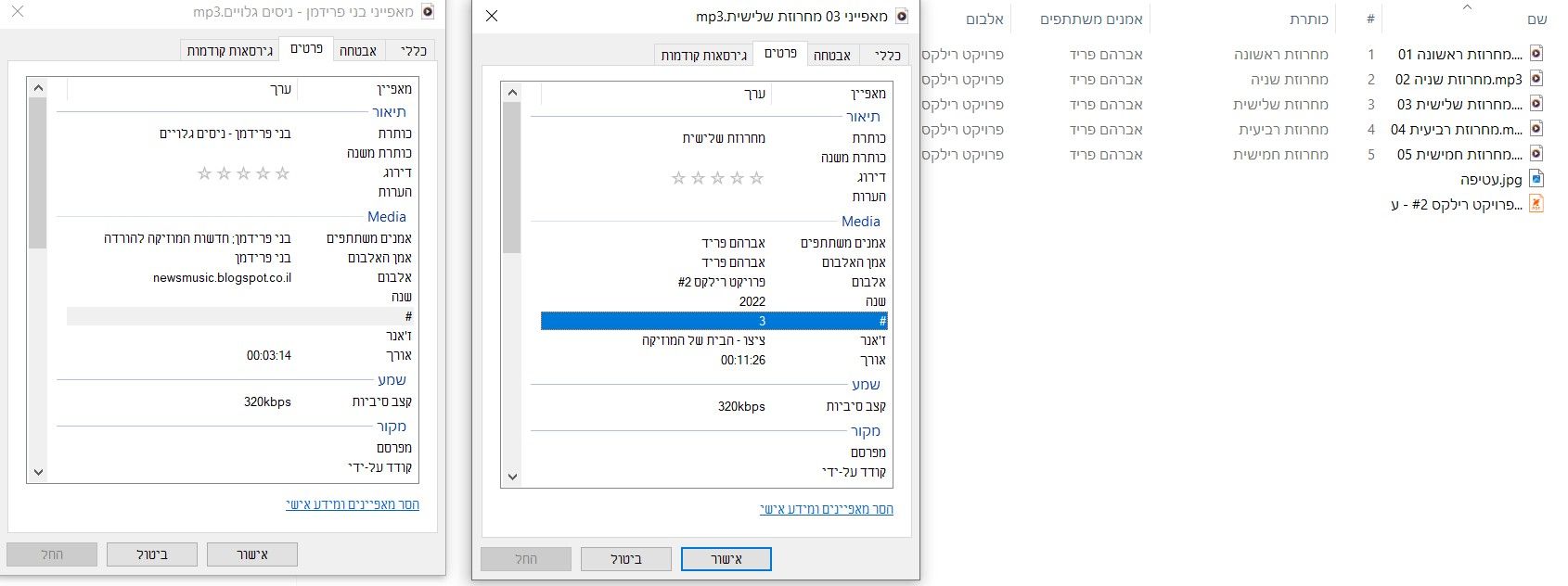Open גירסאות קודמות tab in the 03 מחרוזת שלישית dialog
1568x586 pixels.
pyautogui.click(x=703, y=55)
